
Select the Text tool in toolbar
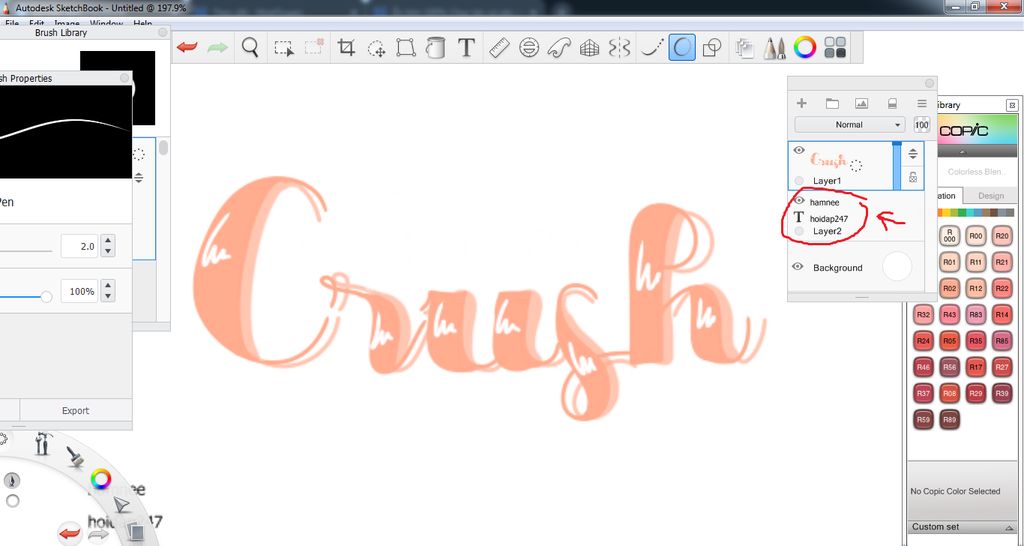[x=466, y=48]
